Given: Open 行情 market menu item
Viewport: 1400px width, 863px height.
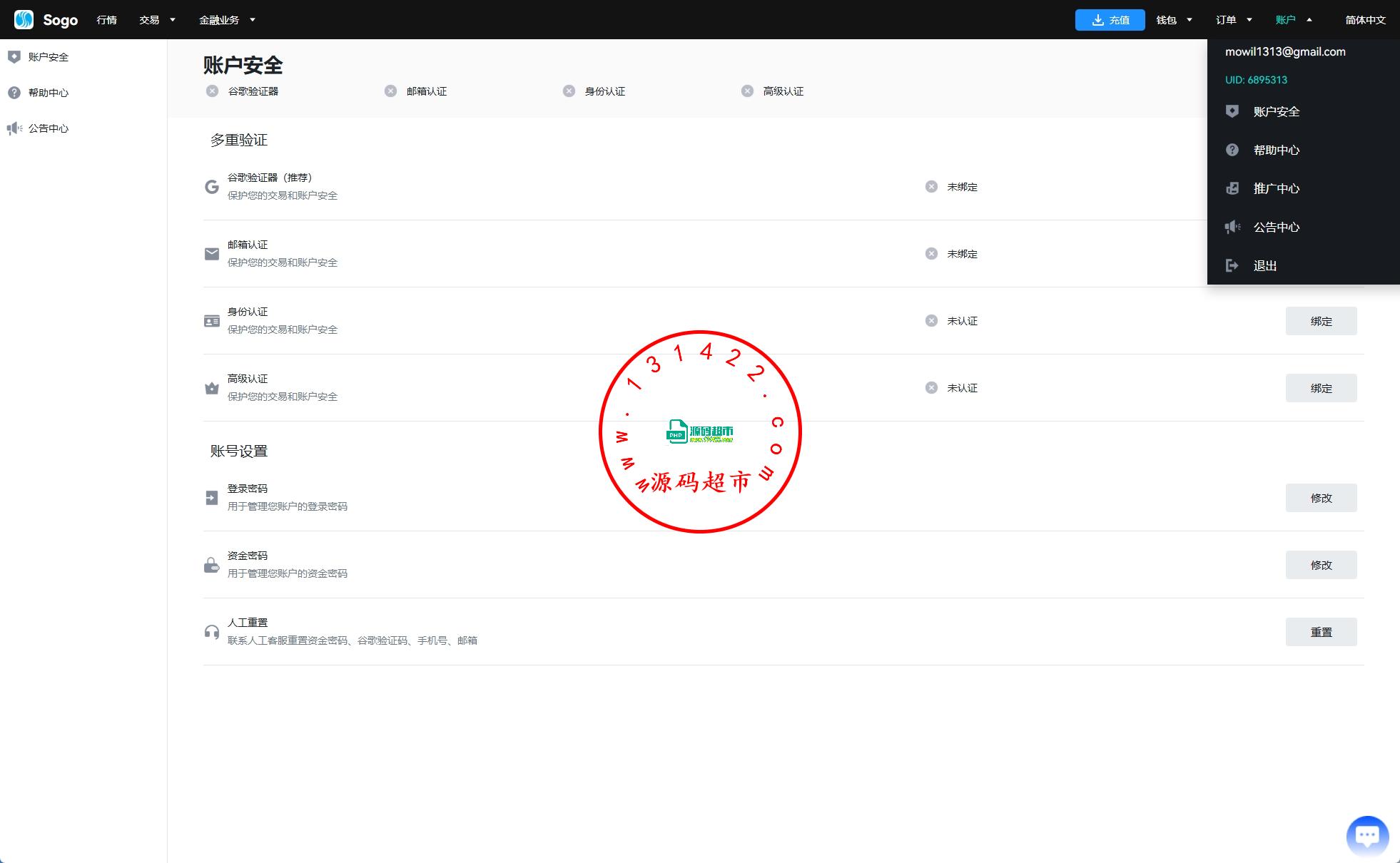Looking at the screenshot, I should [x=106, y=20].
